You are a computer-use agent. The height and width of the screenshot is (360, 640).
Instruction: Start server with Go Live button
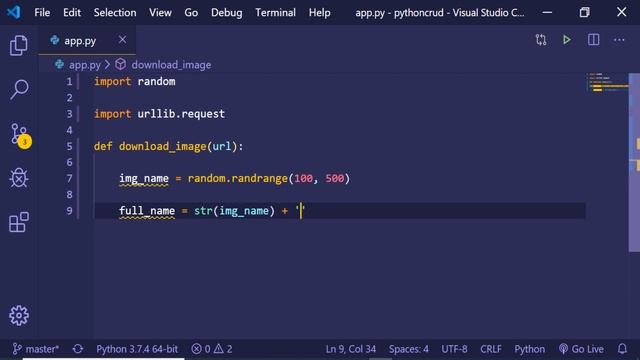click(581, 349)
